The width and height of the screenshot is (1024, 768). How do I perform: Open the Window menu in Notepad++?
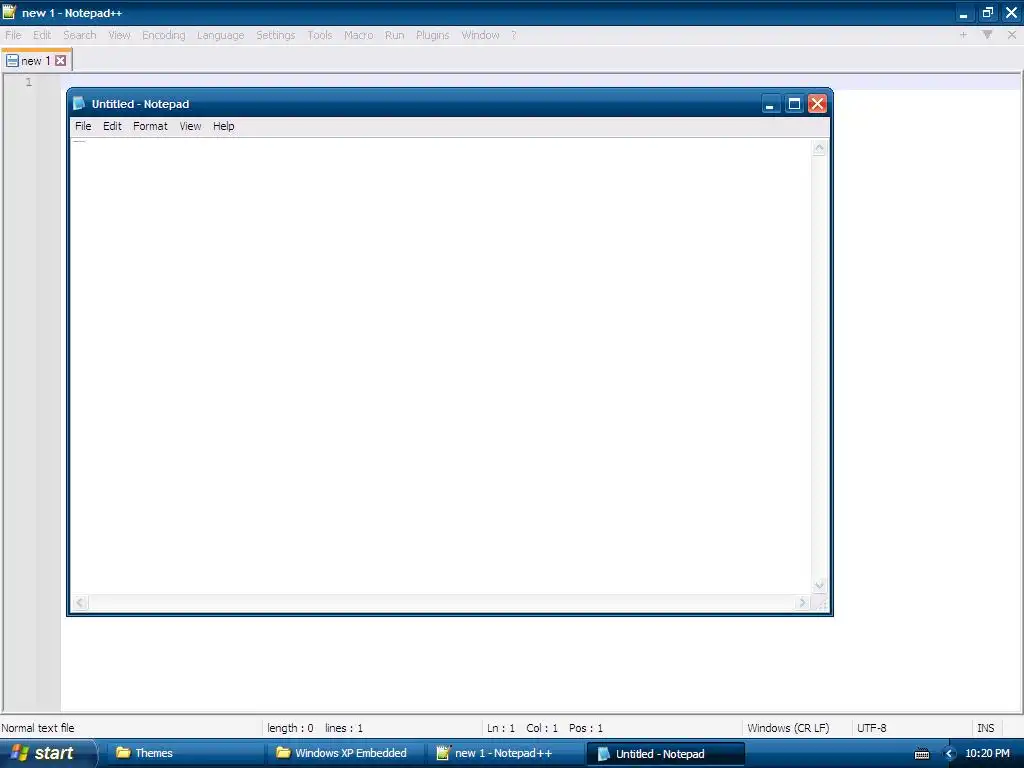[x=480, y=35]
